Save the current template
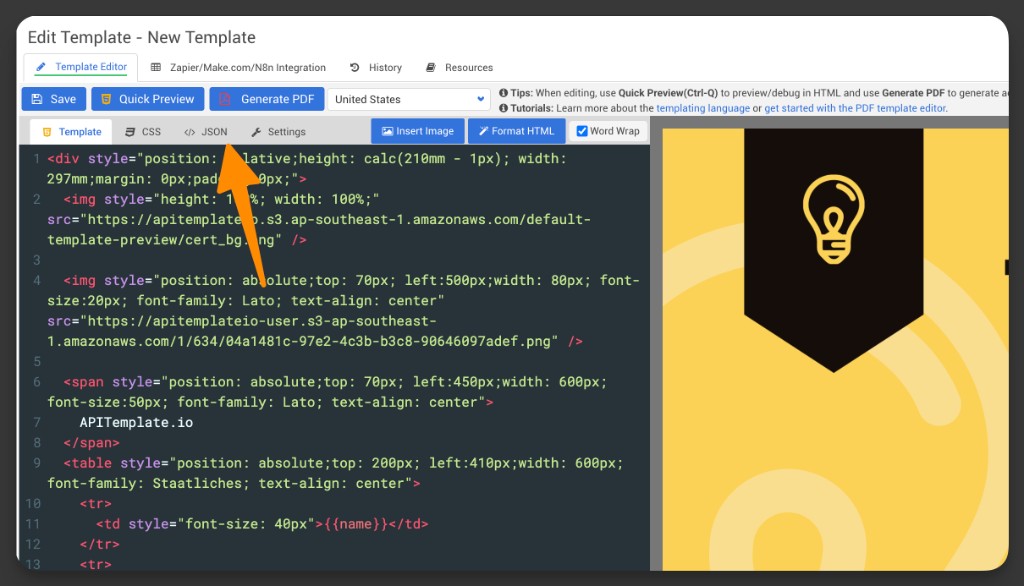 53,99
